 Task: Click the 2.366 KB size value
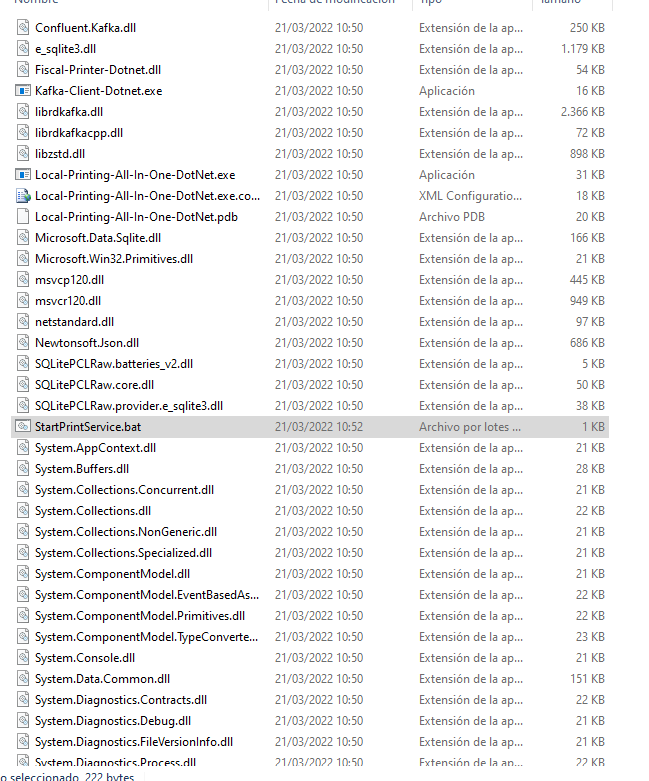pyautogui.click(x=583, y=112)
